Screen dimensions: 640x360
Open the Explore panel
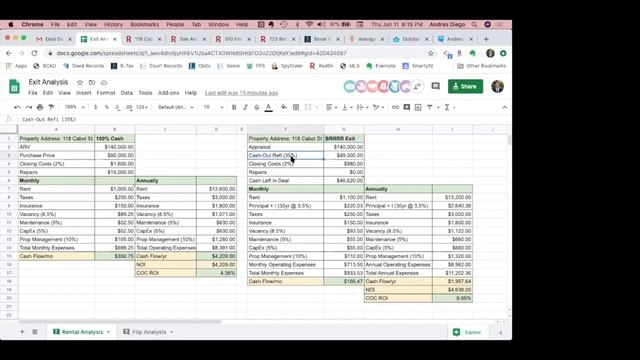pos(468,332)
